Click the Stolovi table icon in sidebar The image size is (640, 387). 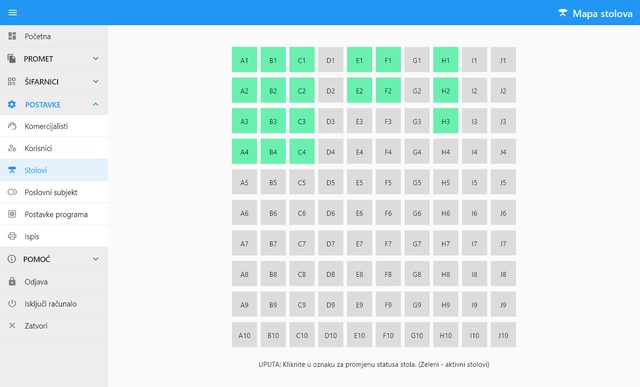click(12, 170)
